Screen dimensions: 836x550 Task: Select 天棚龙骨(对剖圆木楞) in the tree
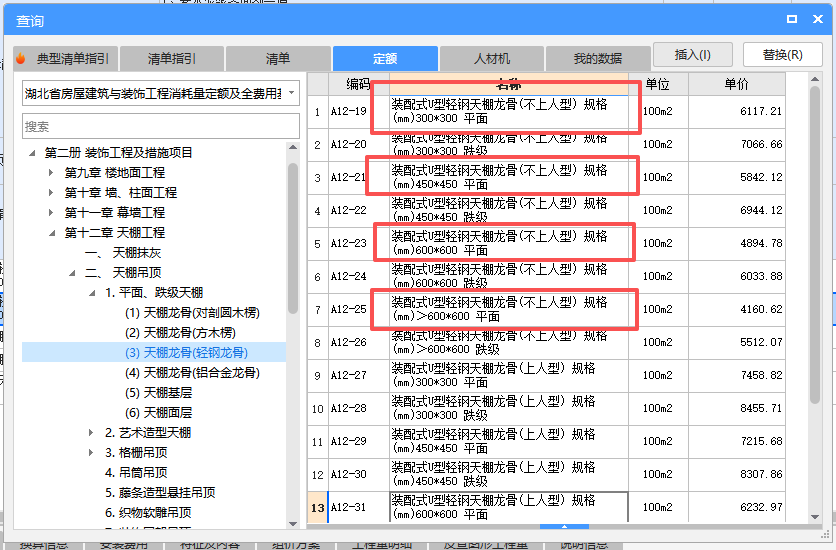pos(192,313)
